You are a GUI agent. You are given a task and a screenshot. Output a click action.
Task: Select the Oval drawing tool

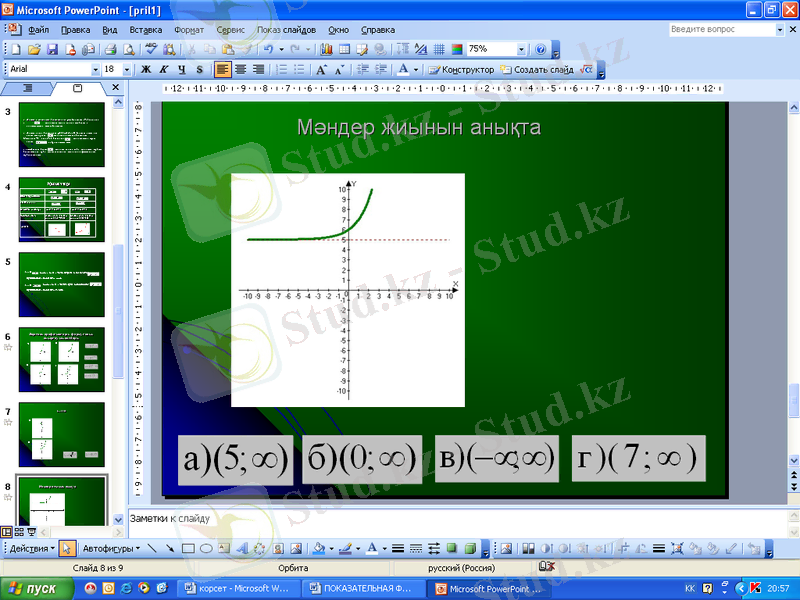(x=206, y=549)
